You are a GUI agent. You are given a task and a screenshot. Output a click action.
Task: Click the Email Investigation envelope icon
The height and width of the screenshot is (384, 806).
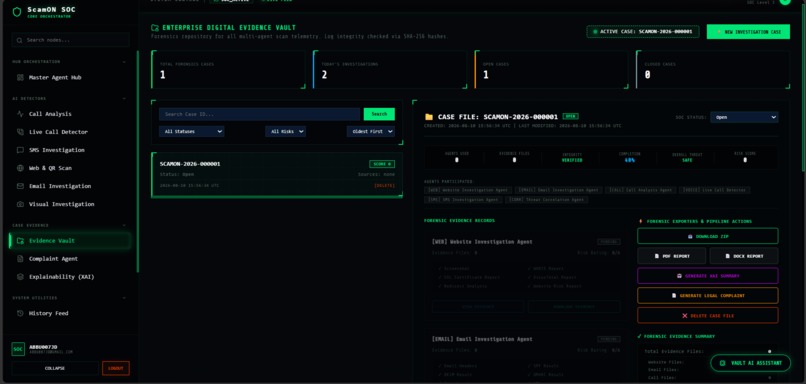tap(20, 186)
